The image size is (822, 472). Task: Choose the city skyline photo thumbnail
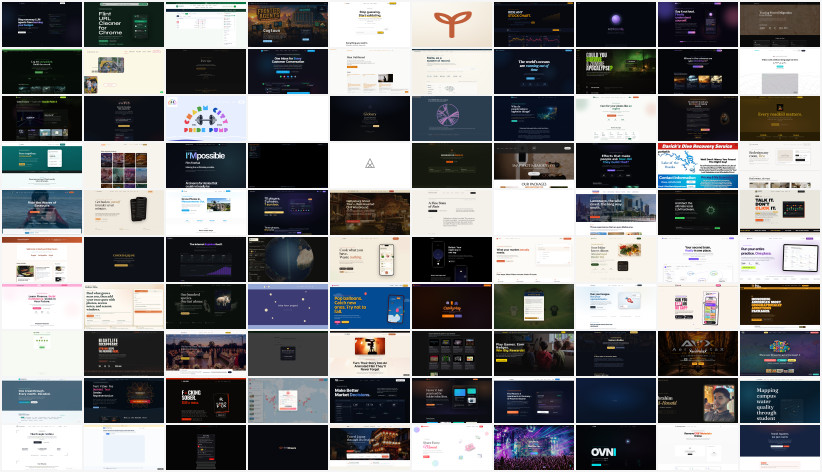pos(616,212)
